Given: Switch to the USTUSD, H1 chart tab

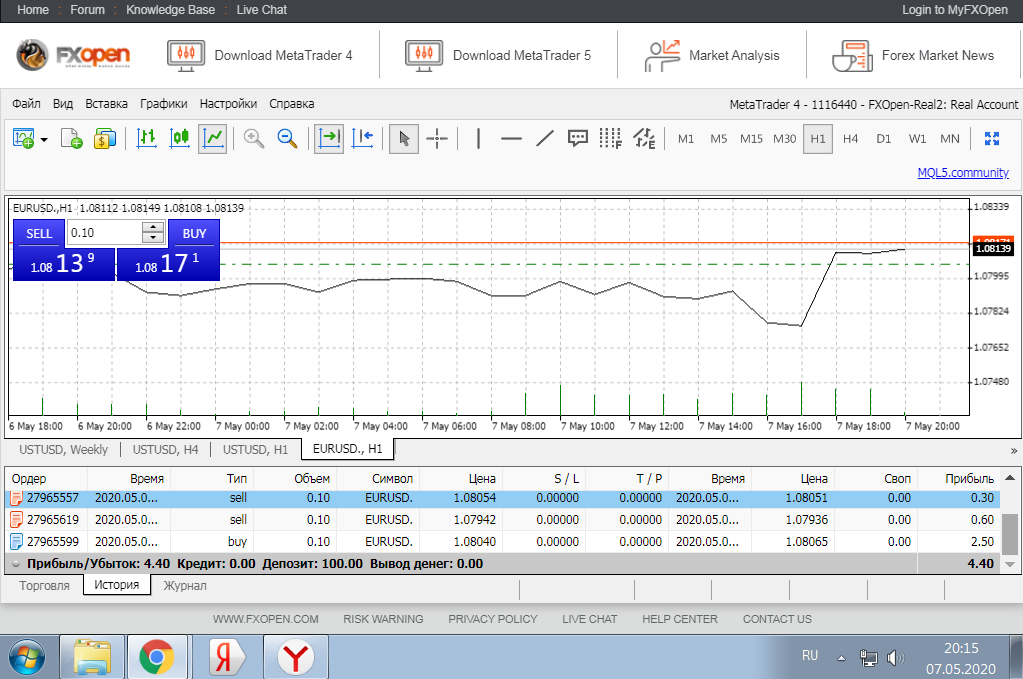Looking at the screenshot, I should [x=255, y=449].
